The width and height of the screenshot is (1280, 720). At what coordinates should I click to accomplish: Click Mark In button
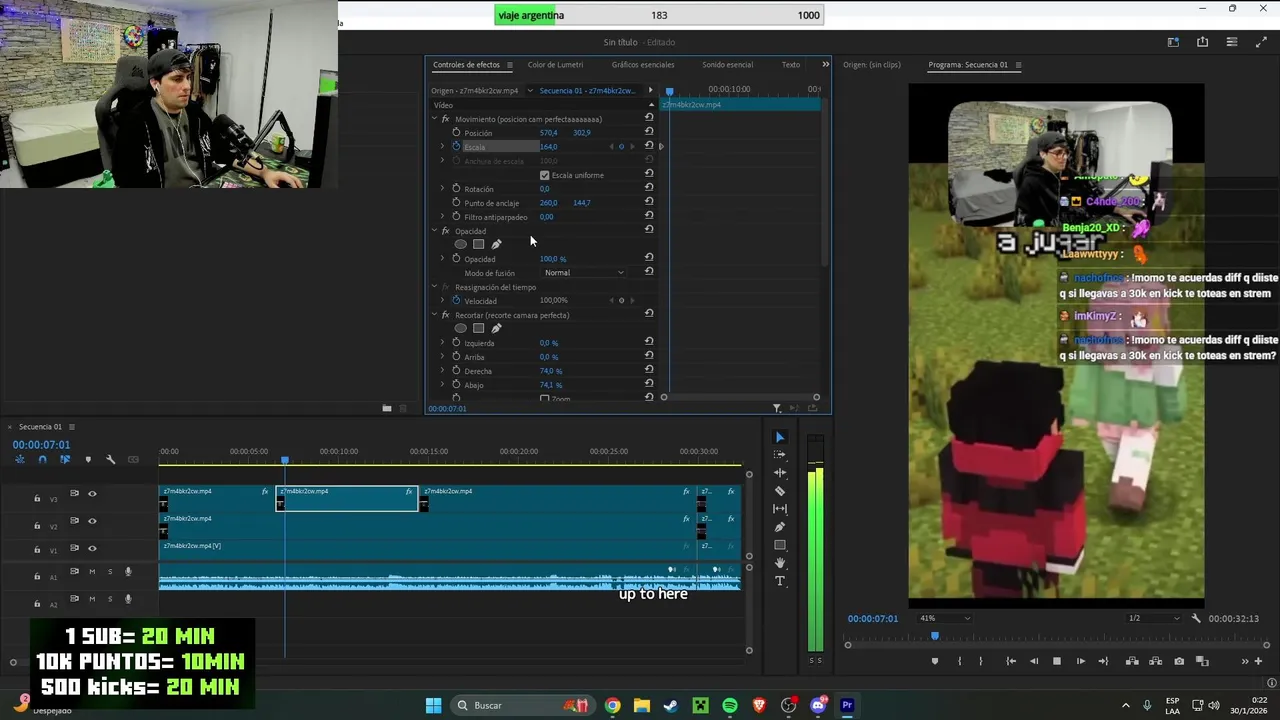point(959,661)
